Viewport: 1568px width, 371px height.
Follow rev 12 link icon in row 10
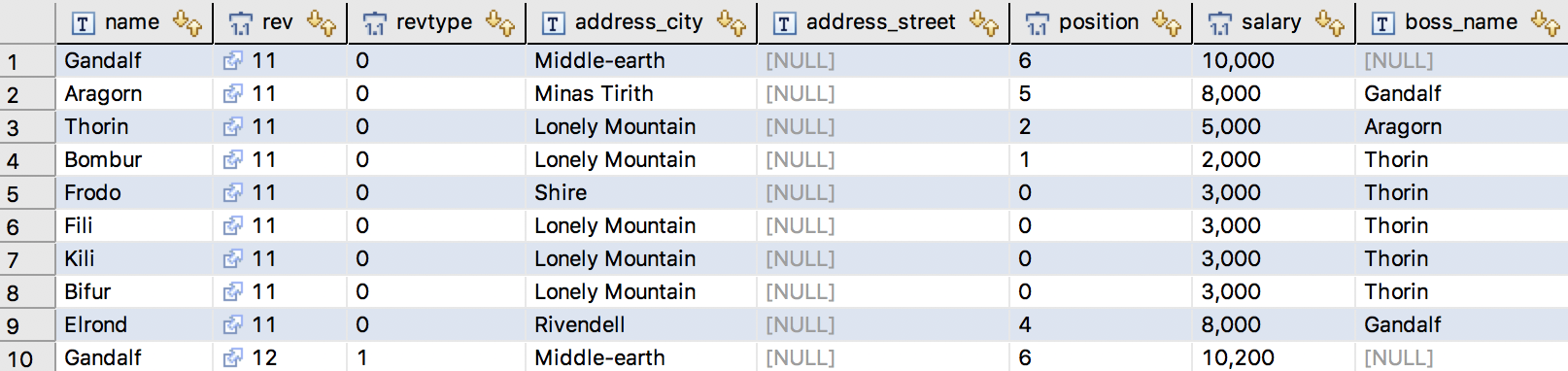tap(232, 358)
